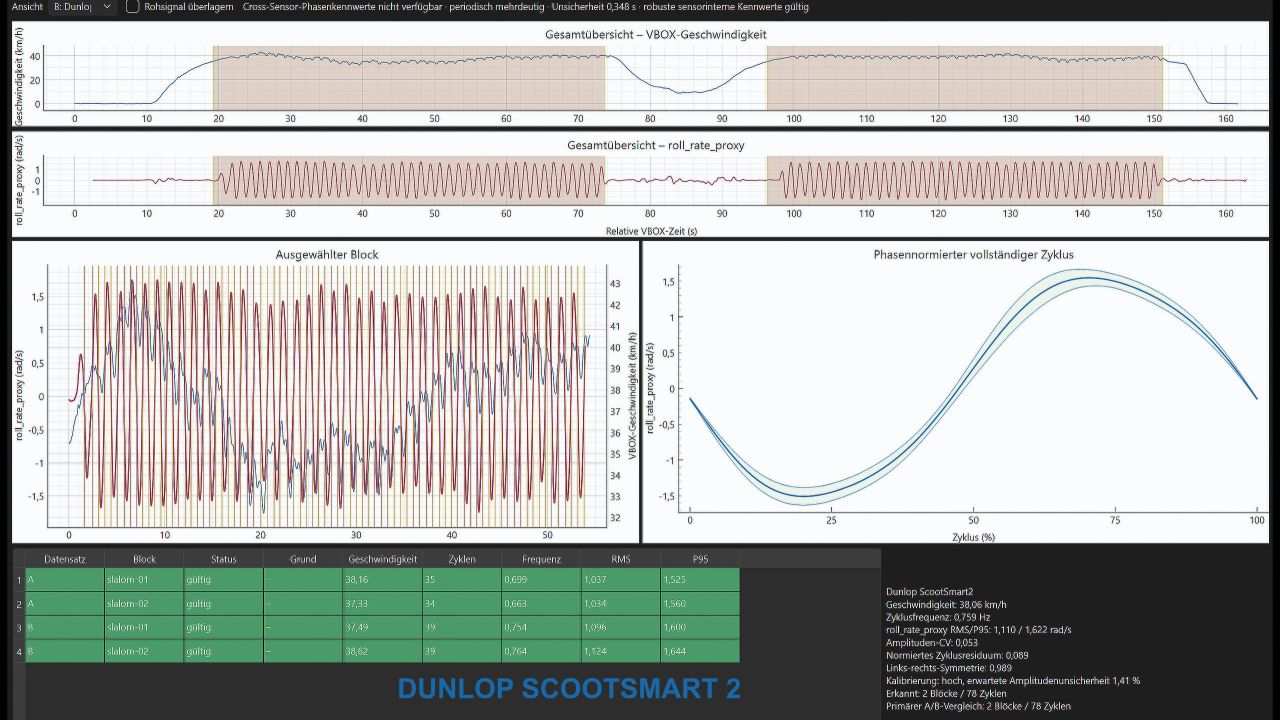
Task: Click the P95 column header
Action: 700,559
